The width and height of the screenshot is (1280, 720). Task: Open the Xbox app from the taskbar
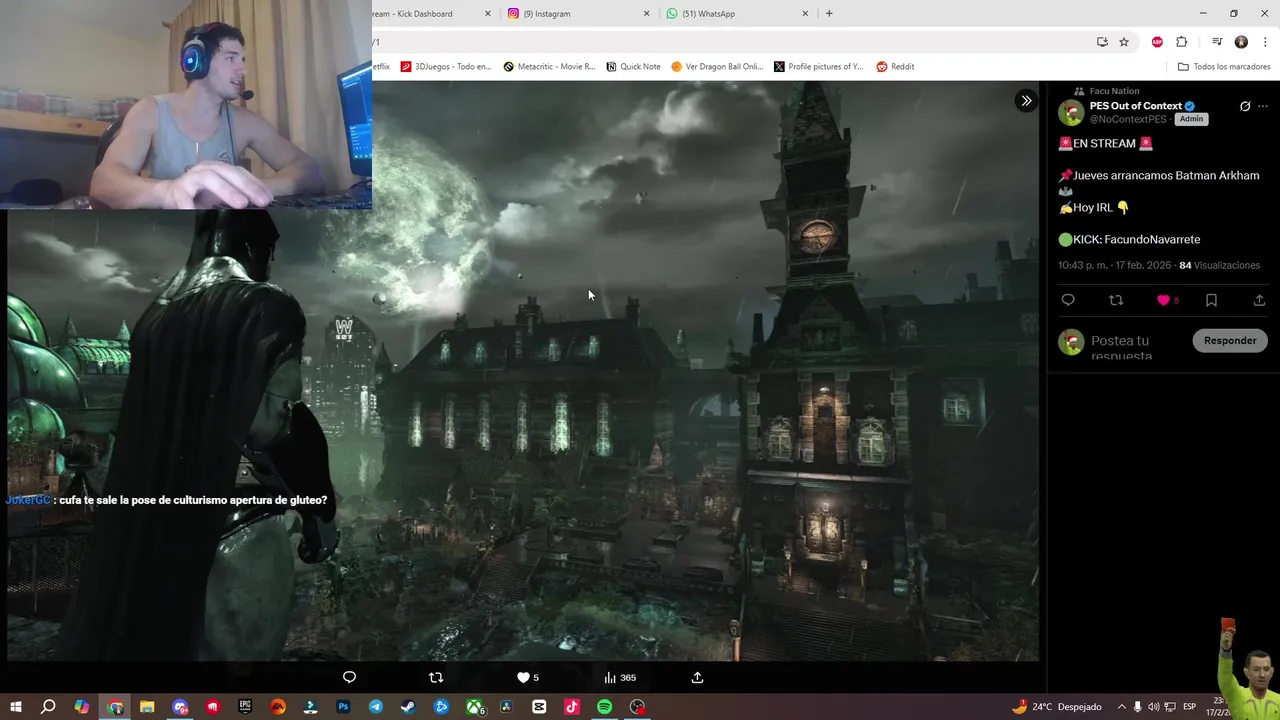coord(474,707)
